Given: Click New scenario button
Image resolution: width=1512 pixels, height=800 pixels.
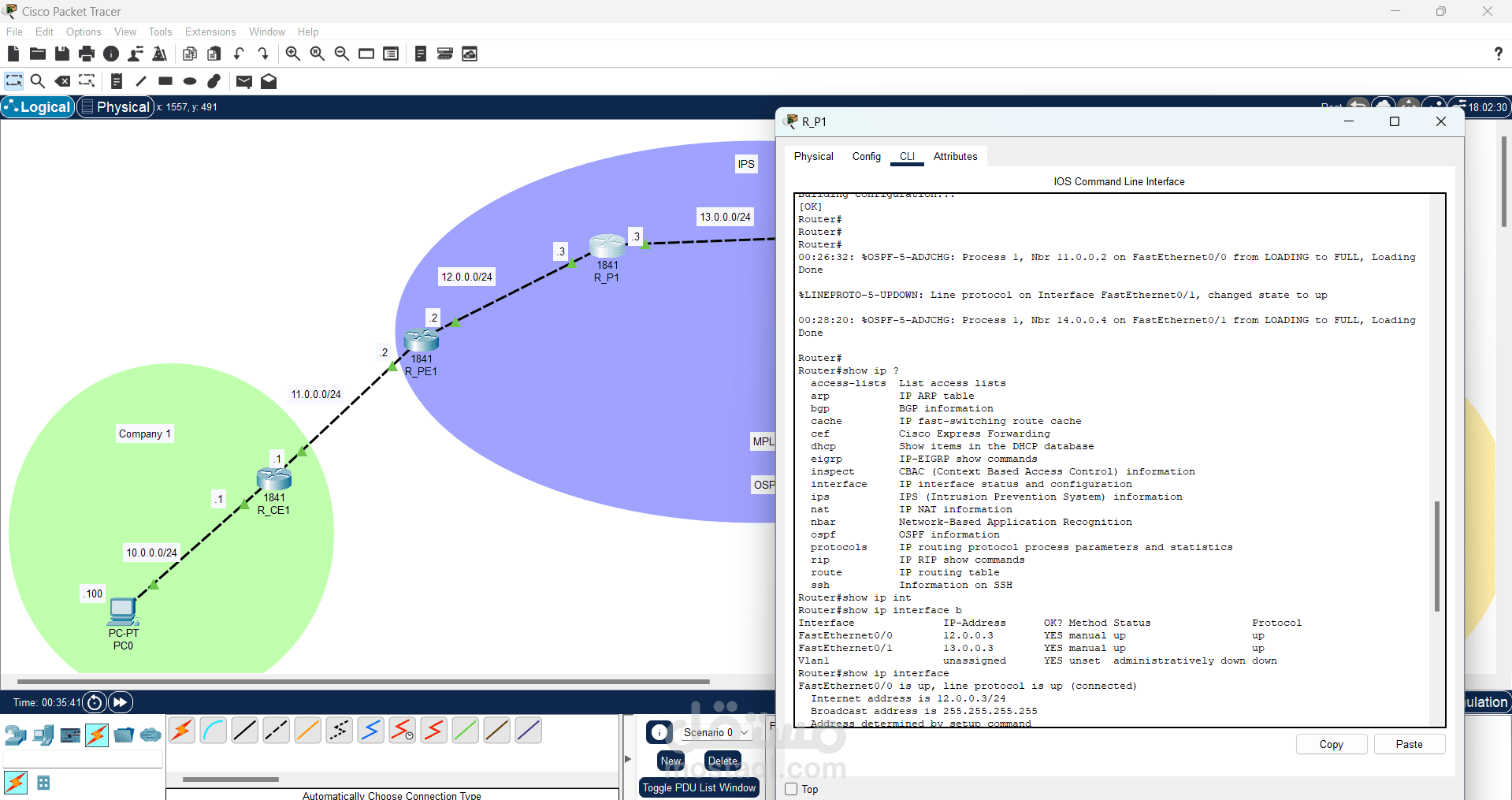Looking at the screenshot, I should click(x=671, y=761).
